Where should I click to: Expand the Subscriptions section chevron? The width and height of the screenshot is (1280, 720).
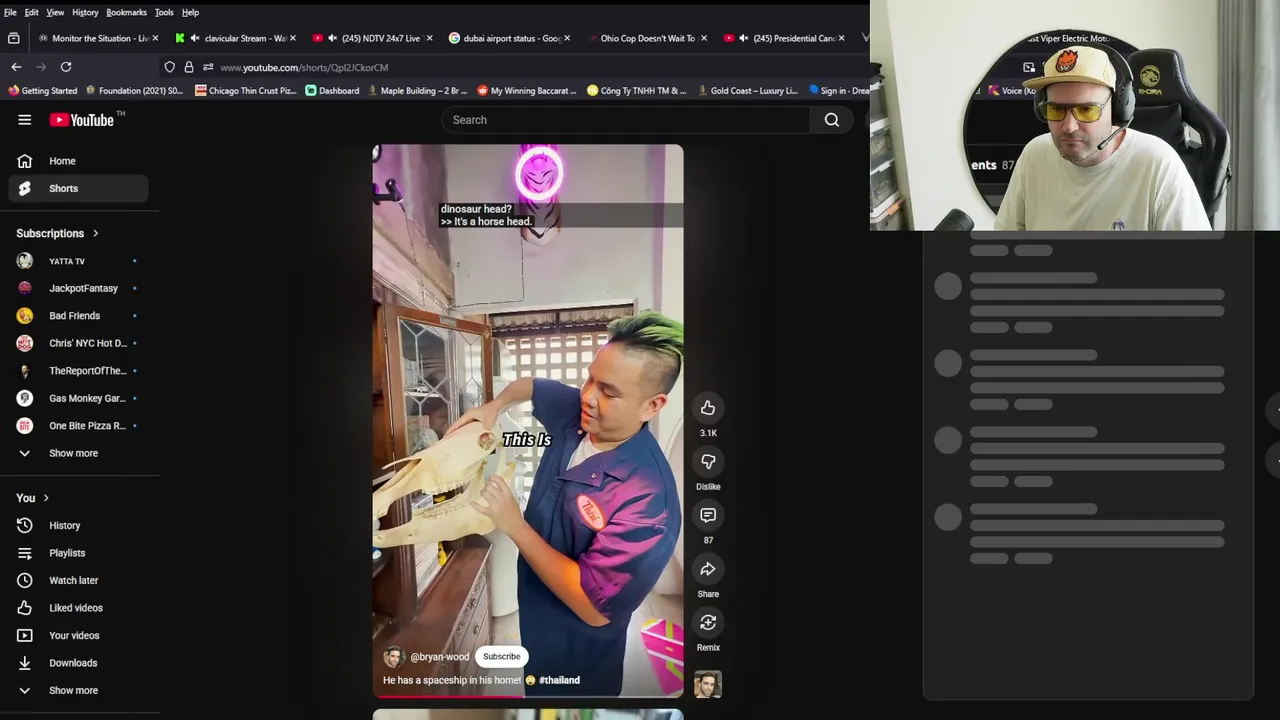[96, 234]
